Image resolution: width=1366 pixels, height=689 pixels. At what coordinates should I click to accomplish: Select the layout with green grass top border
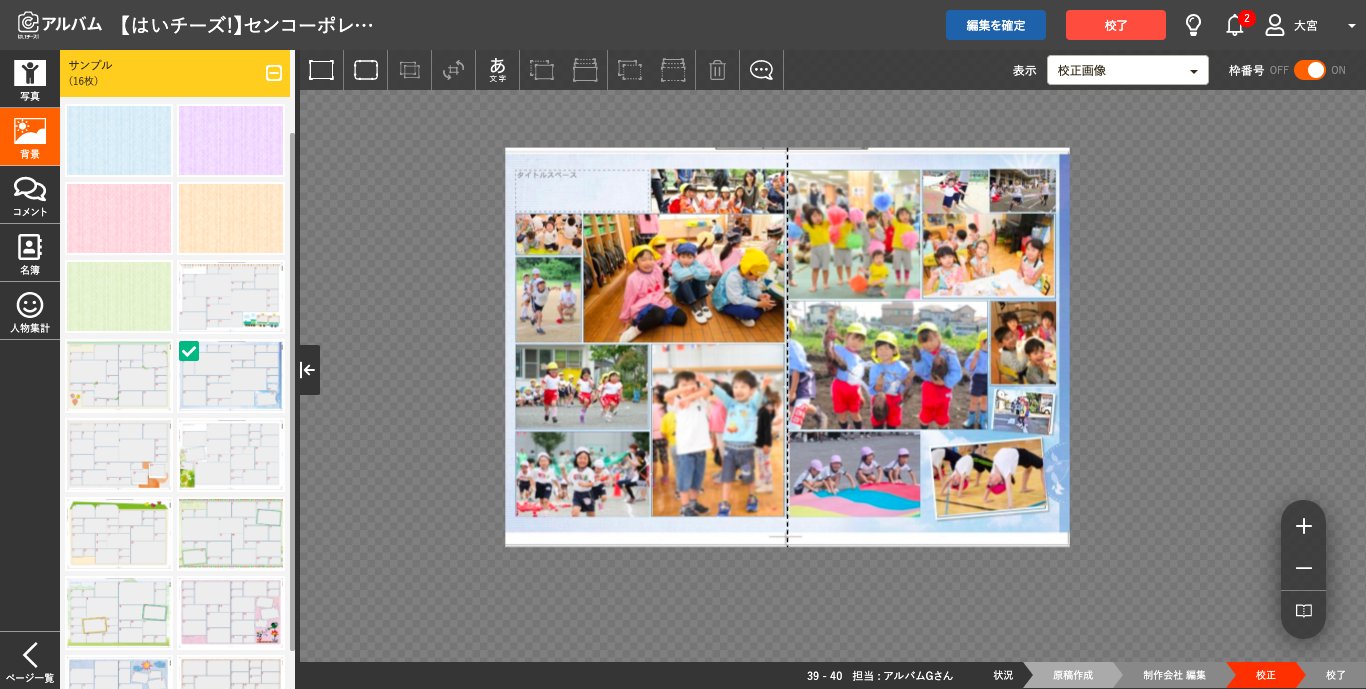click(119, 533)
